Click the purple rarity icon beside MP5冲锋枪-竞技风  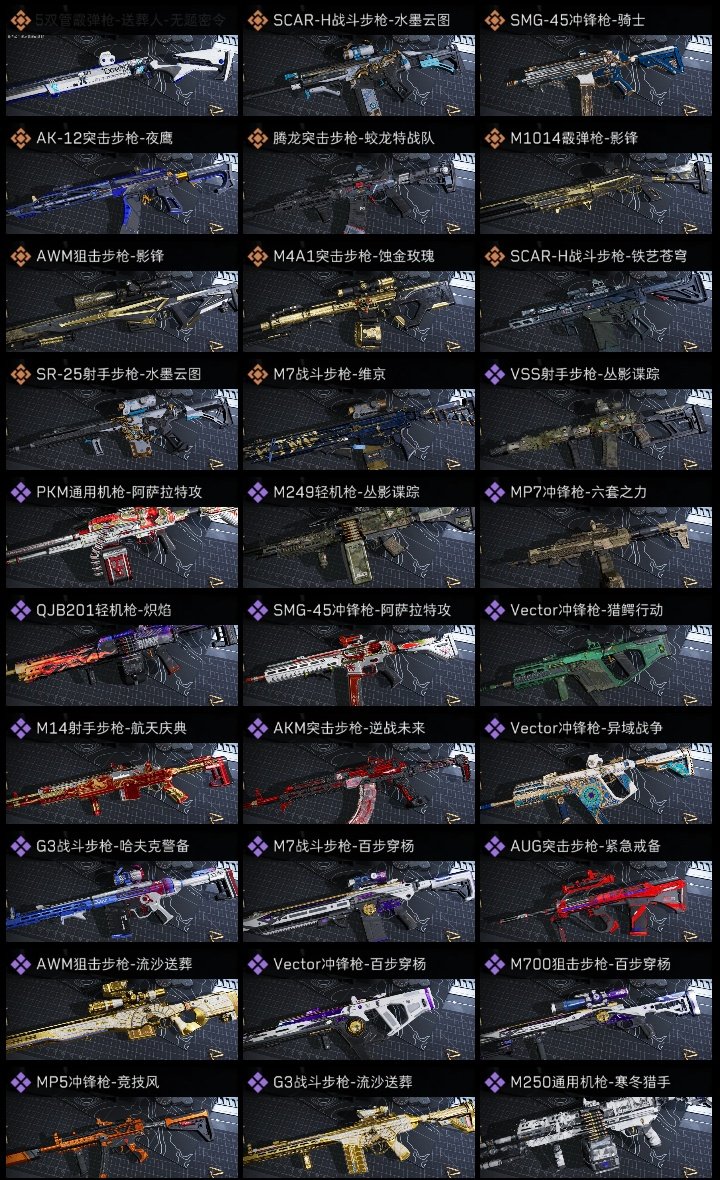point(20,1082)
